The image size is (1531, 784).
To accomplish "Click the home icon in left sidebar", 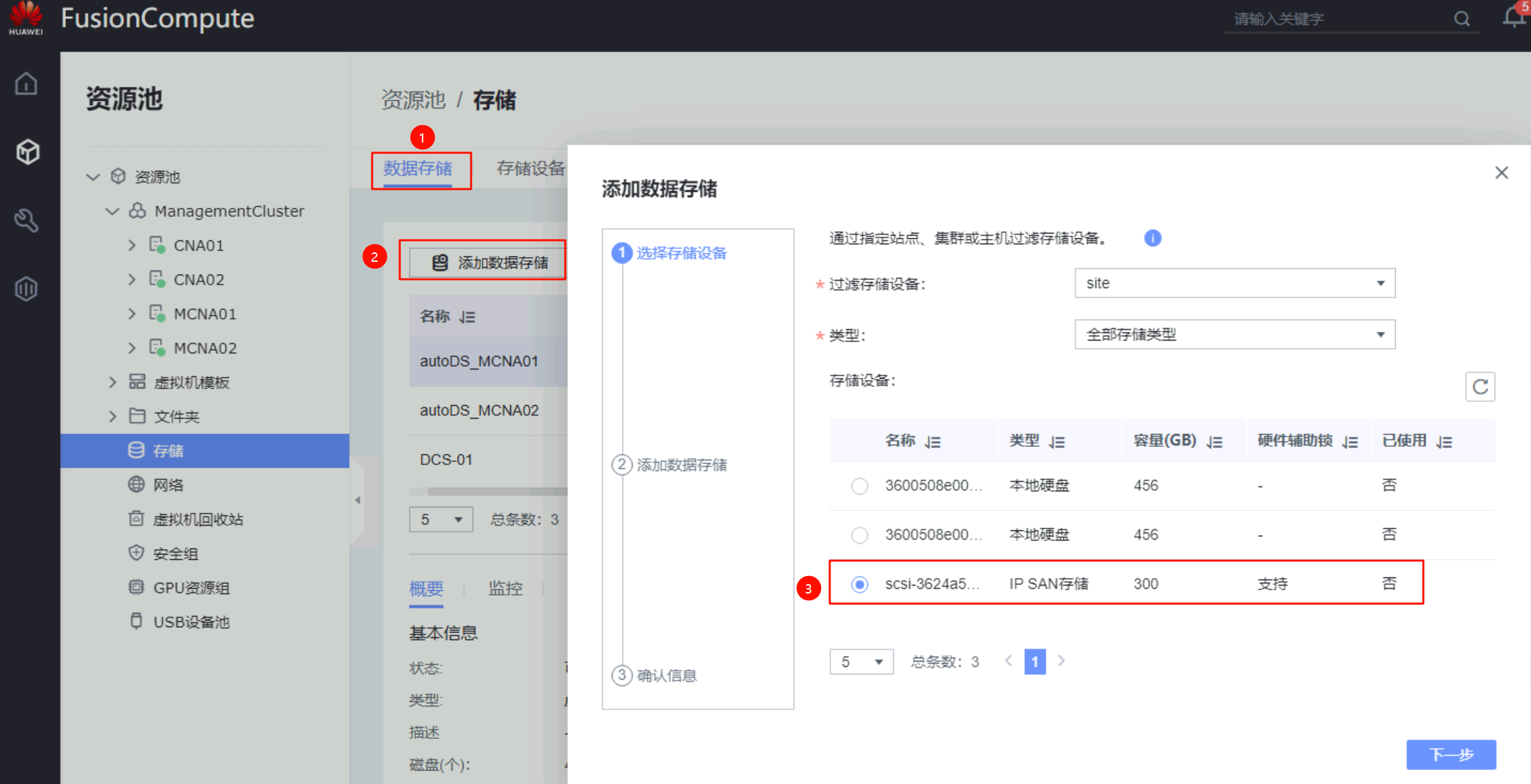I will tap(26, 84).
